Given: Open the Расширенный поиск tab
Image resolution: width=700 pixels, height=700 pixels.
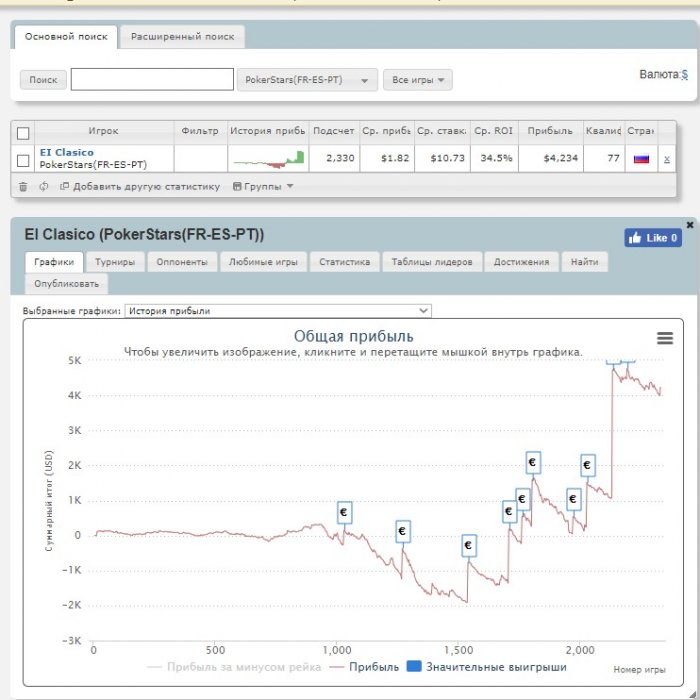Looking at the screenshot, I should (182, 37).
